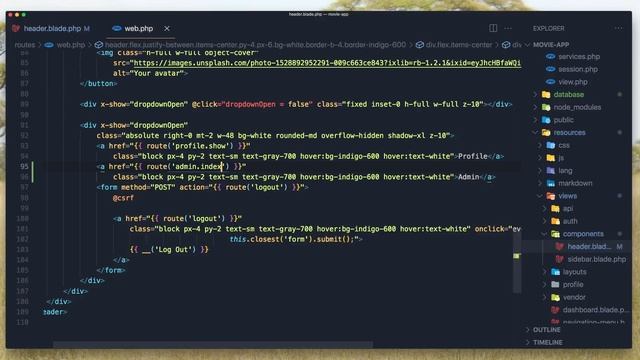This screenshot has height=360, width=640.
Task: Click the PHP icon on web.php tab
Action: tap(117, 29)
